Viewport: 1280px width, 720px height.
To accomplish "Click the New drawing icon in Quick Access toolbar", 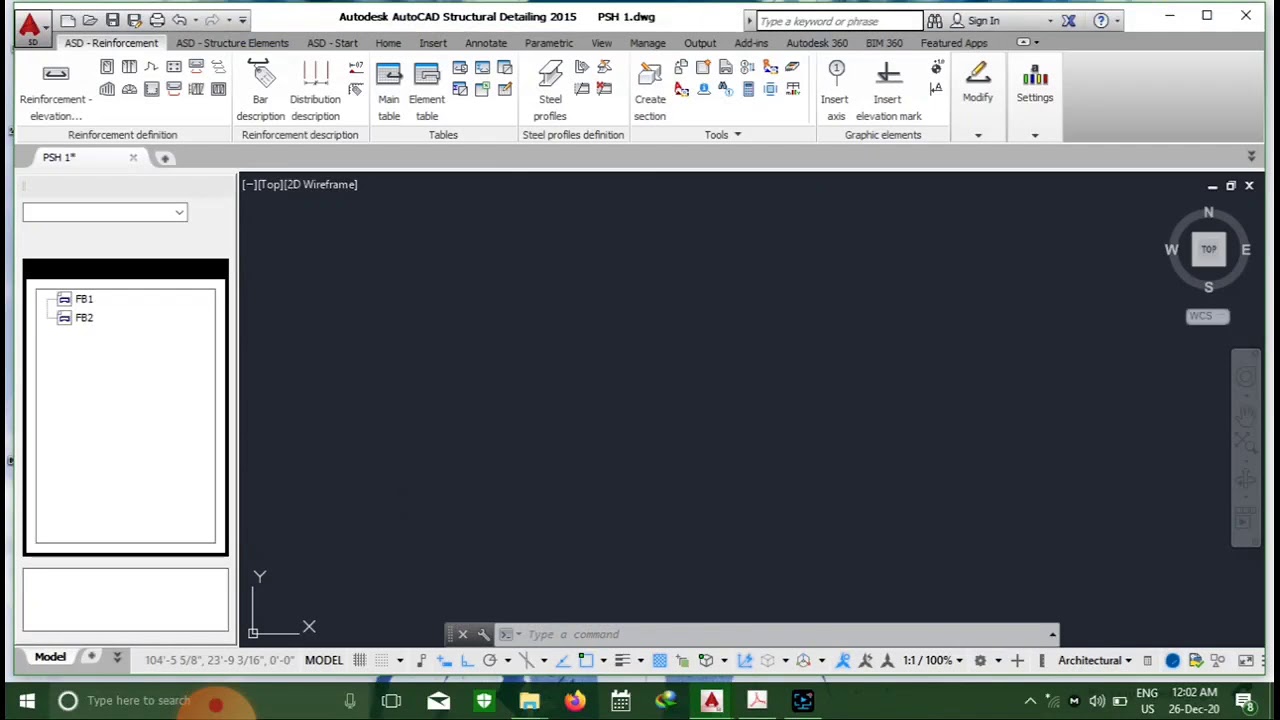I will click(x=68, y=20).
